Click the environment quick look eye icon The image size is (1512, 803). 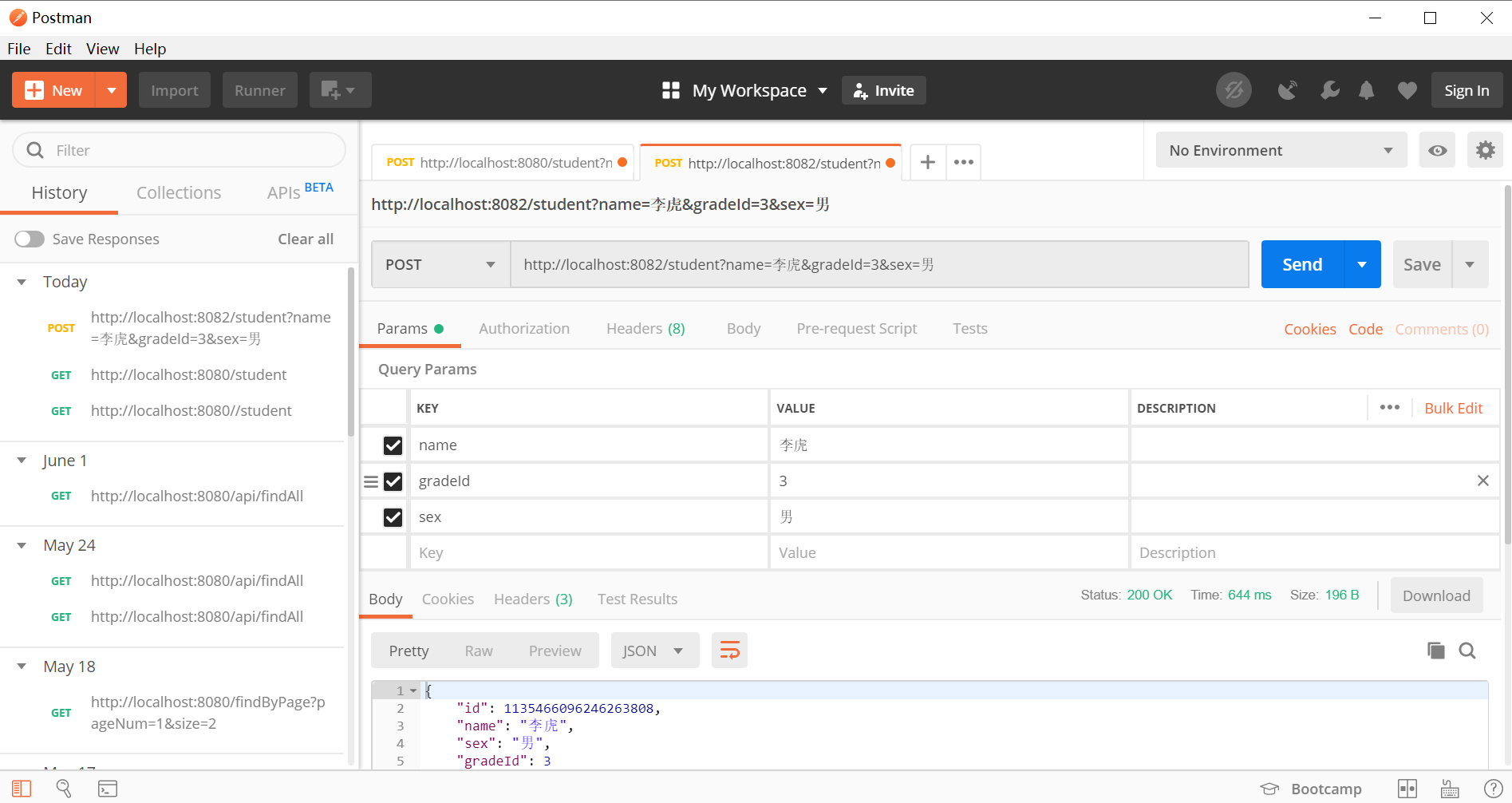tap(1438, 150)
